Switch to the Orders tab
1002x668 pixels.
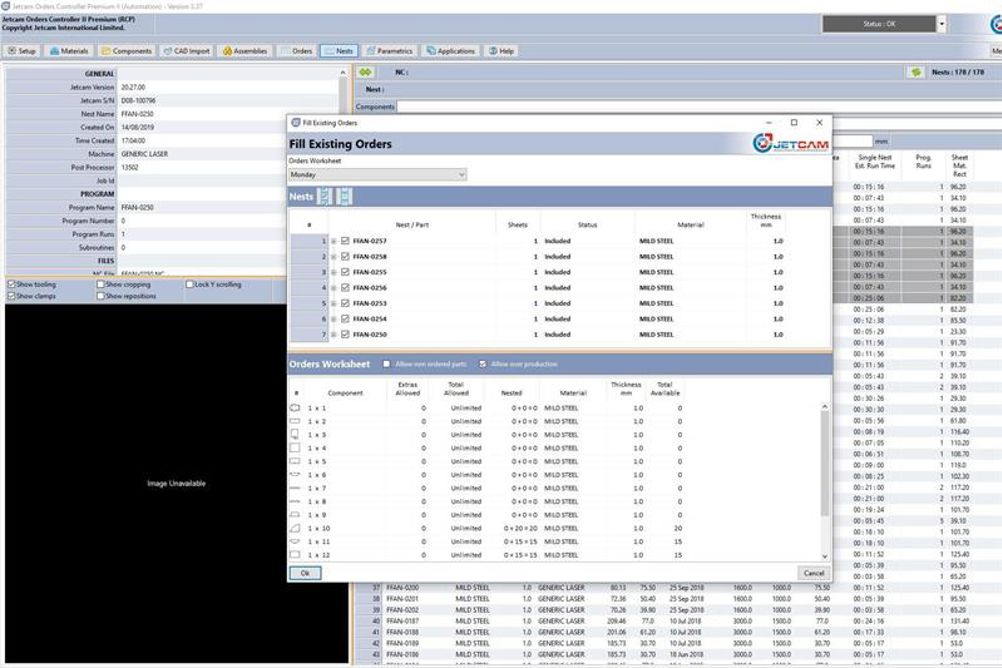[x=297, y=50]
